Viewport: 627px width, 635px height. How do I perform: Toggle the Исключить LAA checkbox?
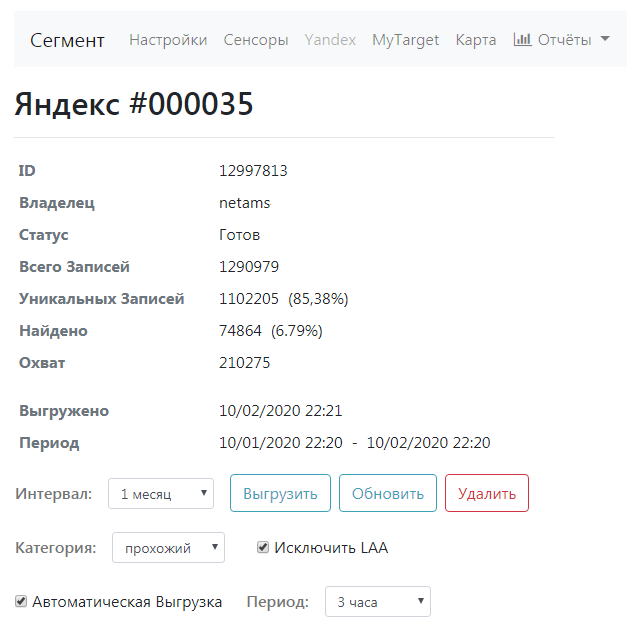[263, 548]
